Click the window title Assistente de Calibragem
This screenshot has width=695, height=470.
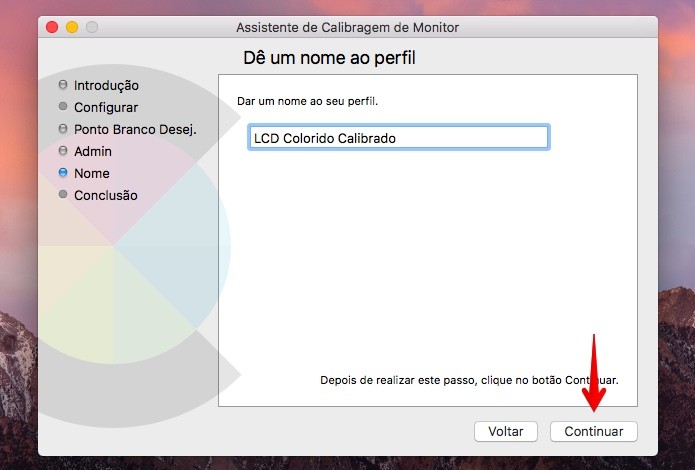(x=348, y=27)
